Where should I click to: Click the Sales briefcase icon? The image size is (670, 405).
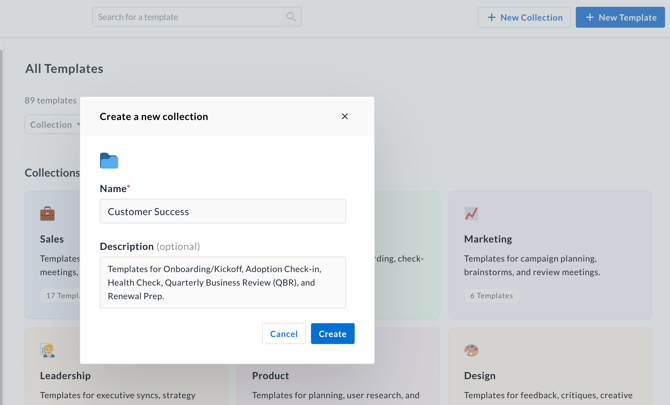(x=47, y=213)
